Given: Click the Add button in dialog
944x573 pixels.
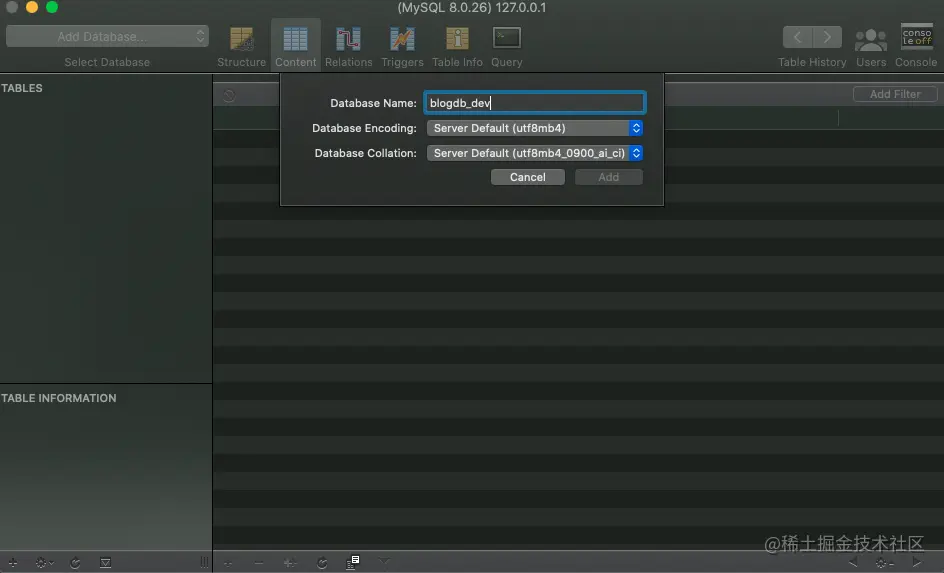Looking at the screenshot, I should coord(609,177).
